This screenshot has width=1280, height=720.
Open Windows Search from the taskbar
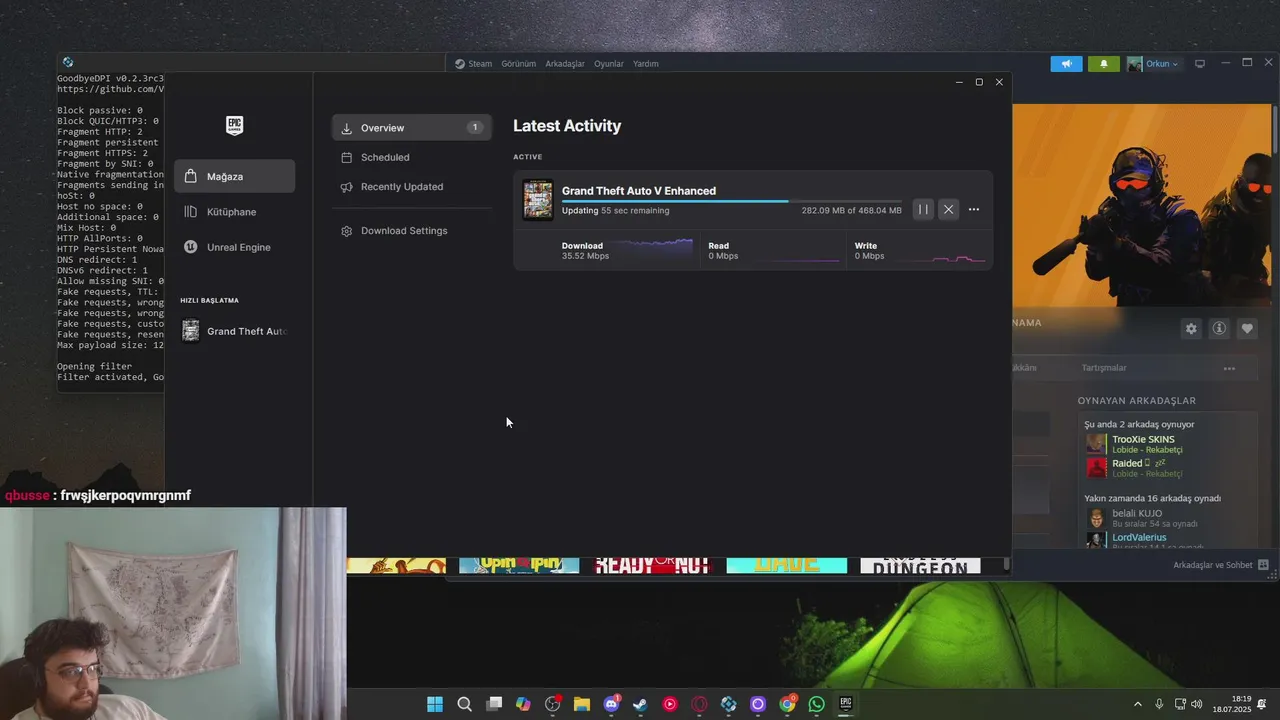tap(464, 704)
